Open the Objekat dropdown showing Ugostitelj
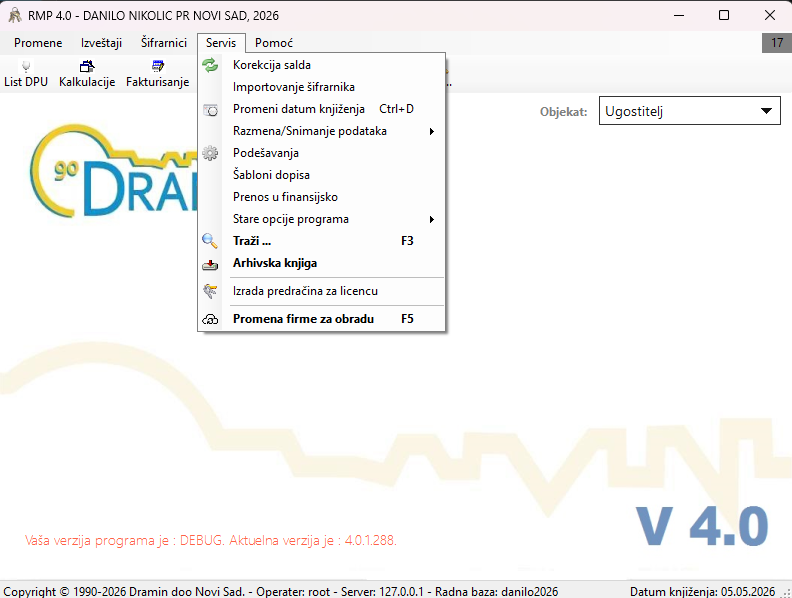Viewport: 792px width, 598px height. coord(689,111)
